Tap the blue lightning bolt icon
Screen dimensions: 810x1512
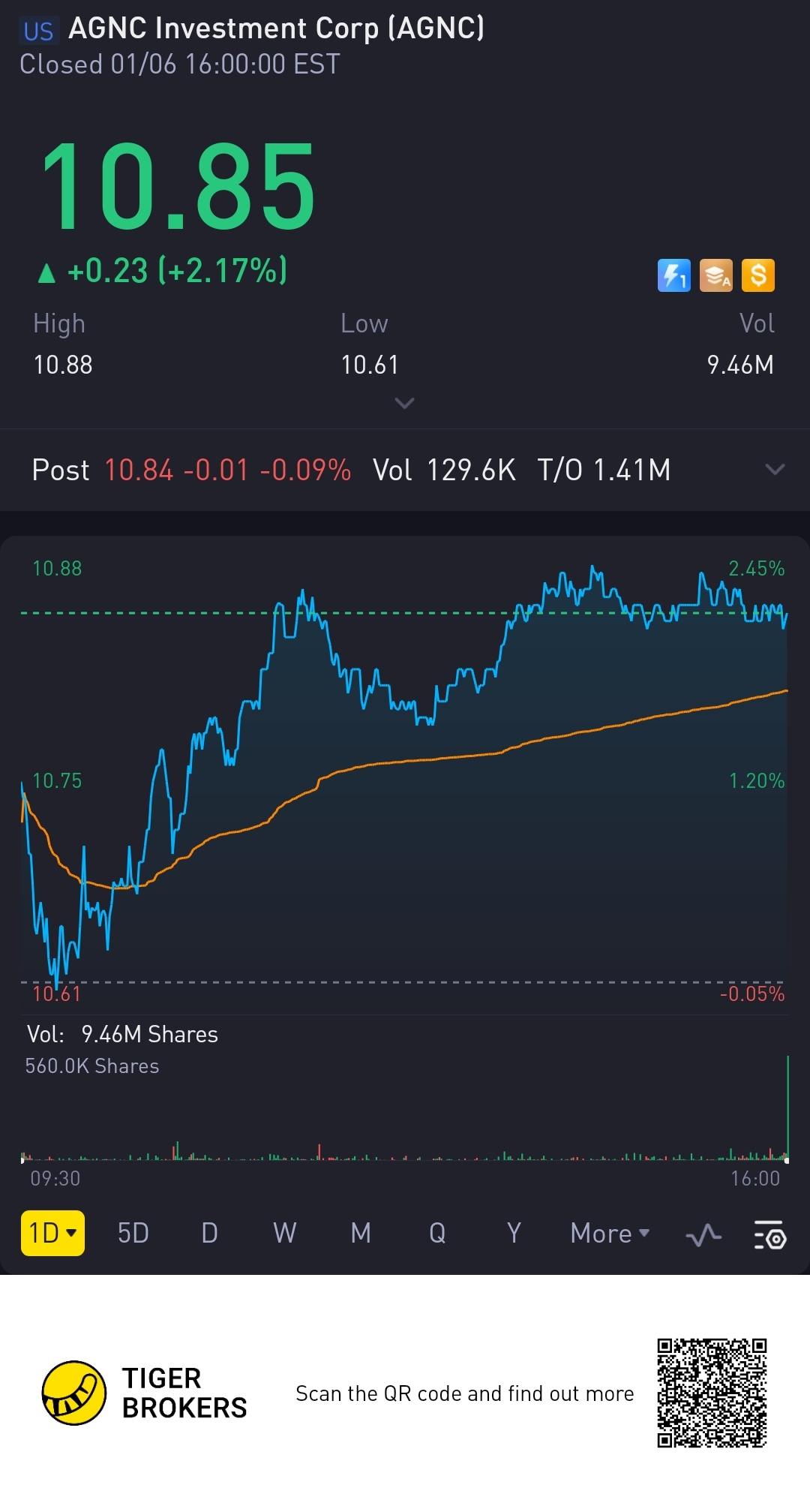[673, 275]
